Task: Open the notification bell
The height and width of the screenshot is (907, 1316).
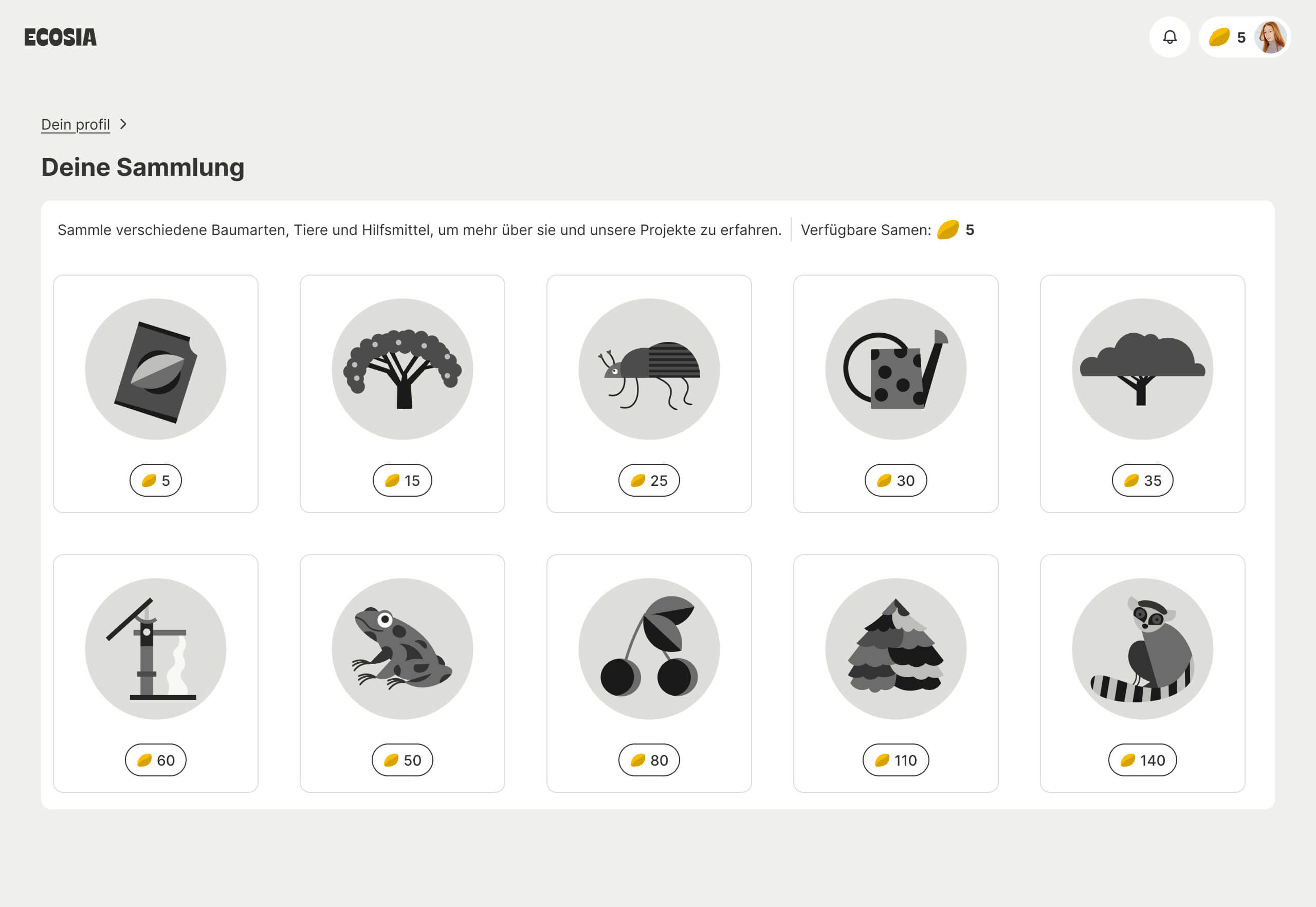Action: coord(1169,38)
